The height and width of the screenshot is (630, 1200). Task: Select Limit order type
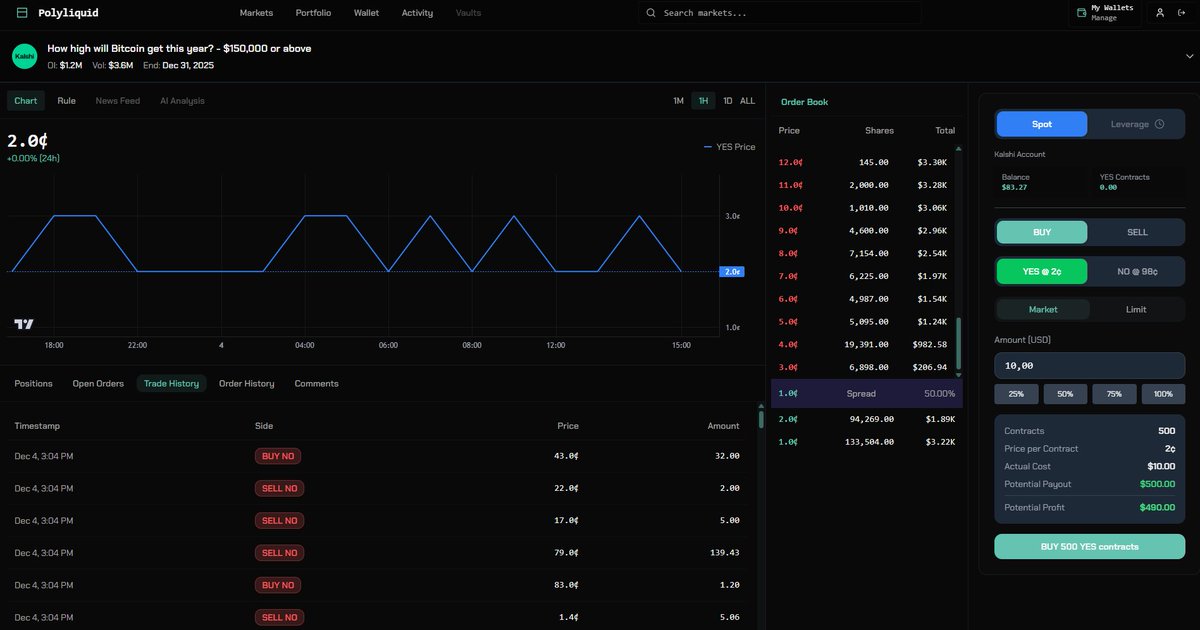tap(1137, 309)
